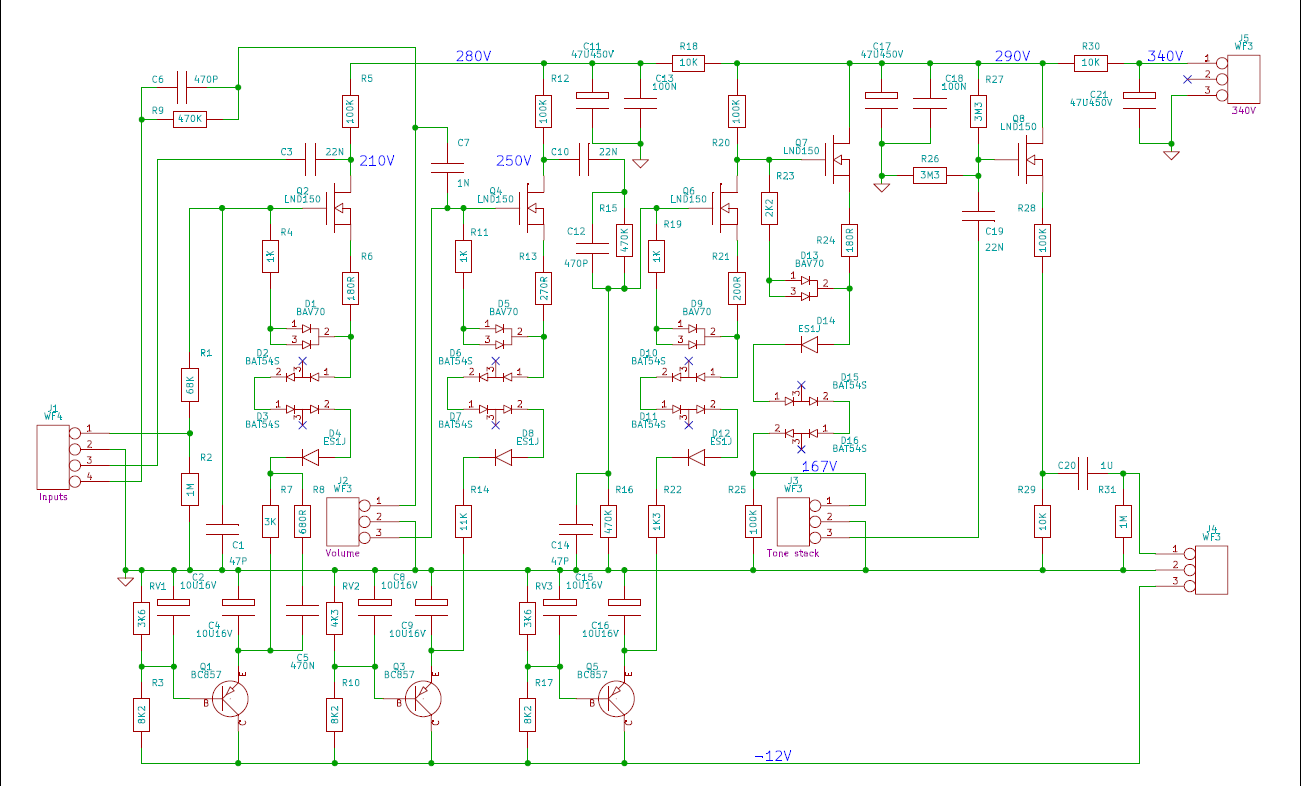This screenshot has height=786, width=1301.
Task: Click the Q4 LND150 MOSFET symbol
Action: [x=531, y=209]
